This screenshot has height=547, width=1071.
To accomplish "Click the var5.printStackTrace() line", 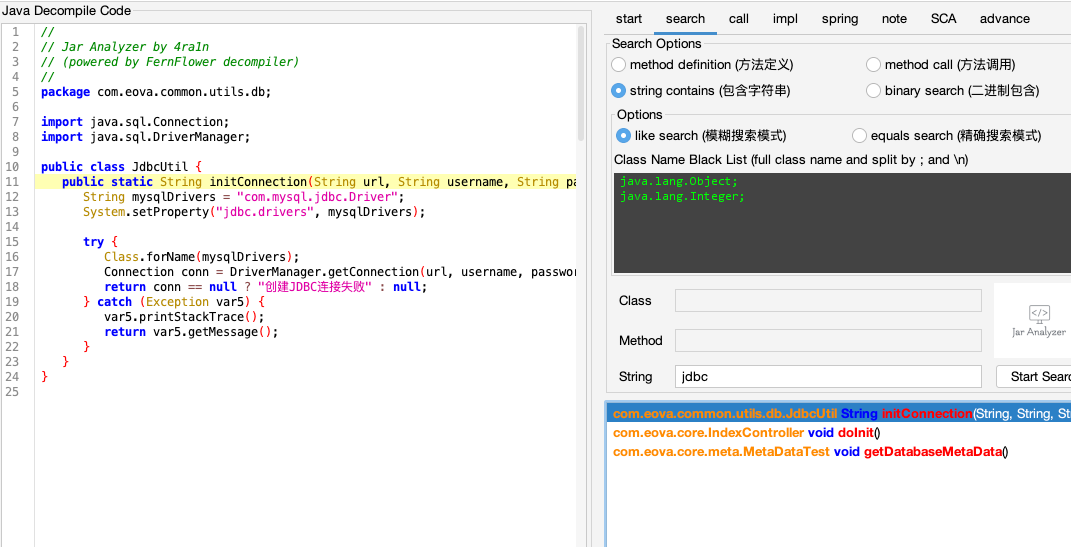I will tap(184, 318).
